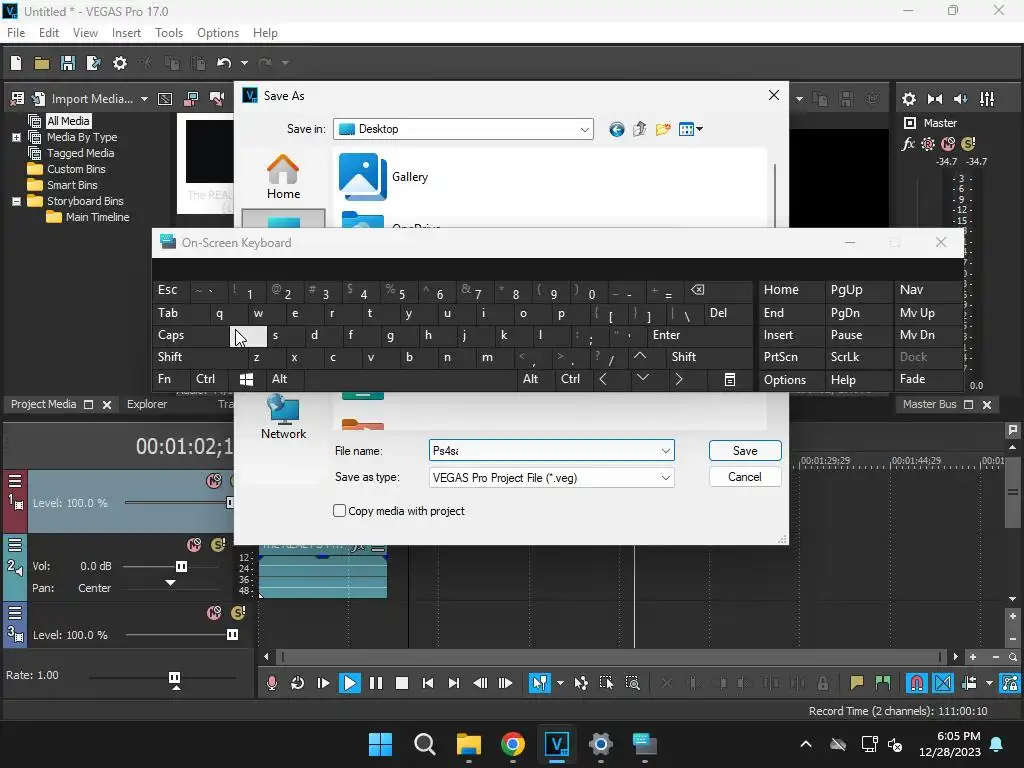Click the record microphone button in transport
The image size is (1024, 768).
[272, 683]
